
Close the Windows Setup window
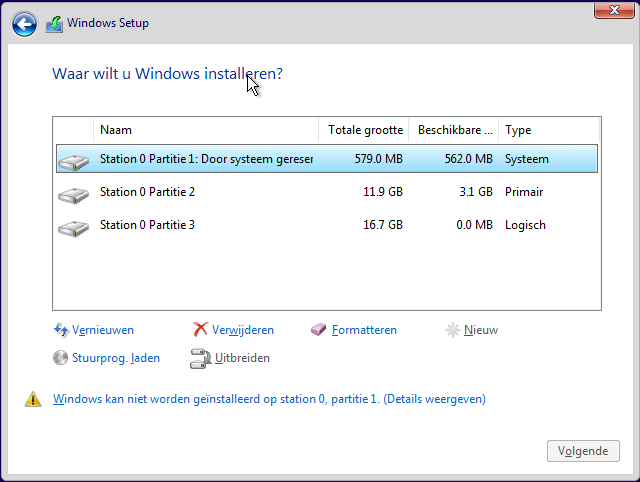click(x=614, y=10)
